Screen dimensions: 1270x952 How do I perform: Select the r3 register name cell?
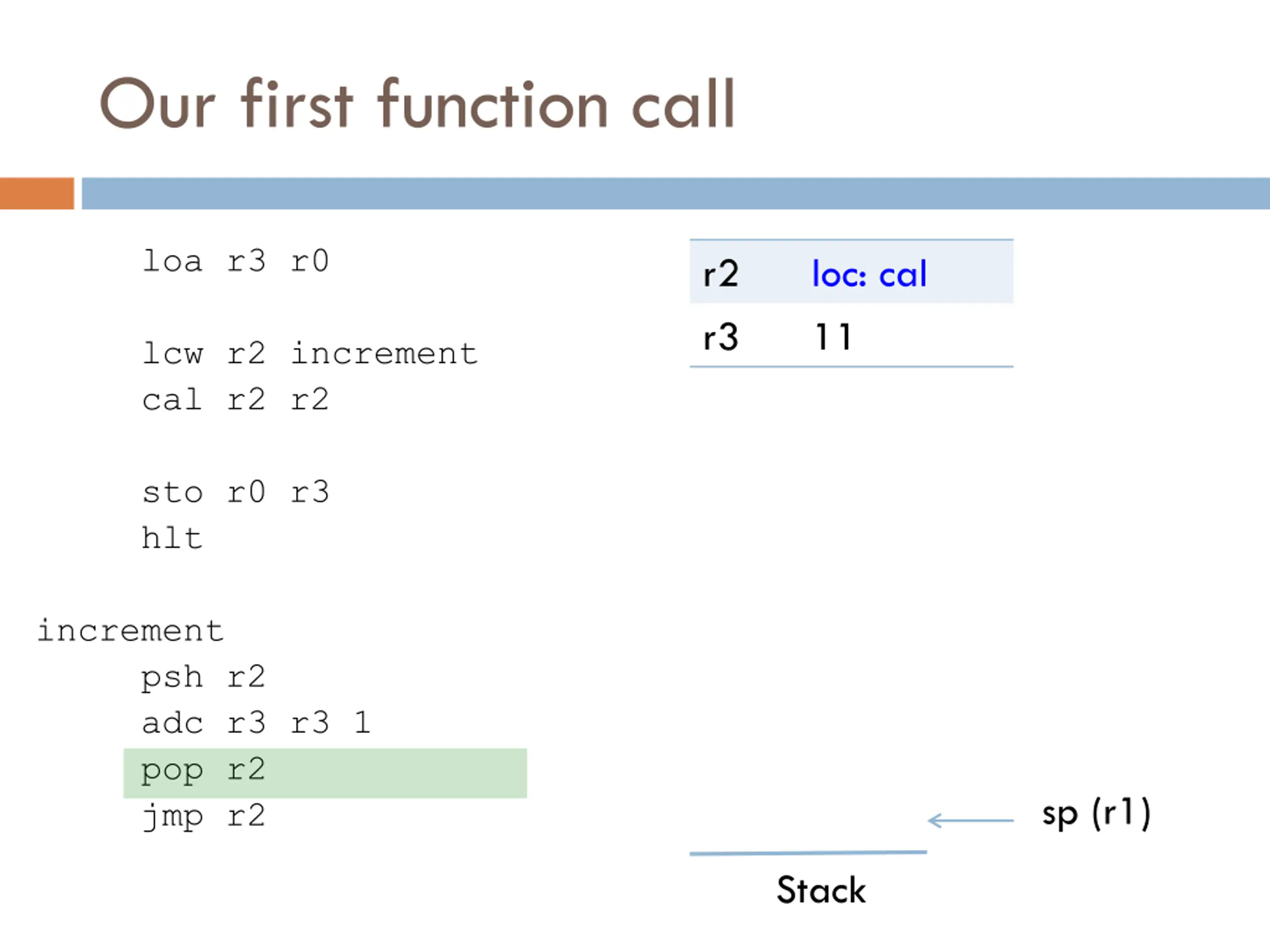point(721,337)
